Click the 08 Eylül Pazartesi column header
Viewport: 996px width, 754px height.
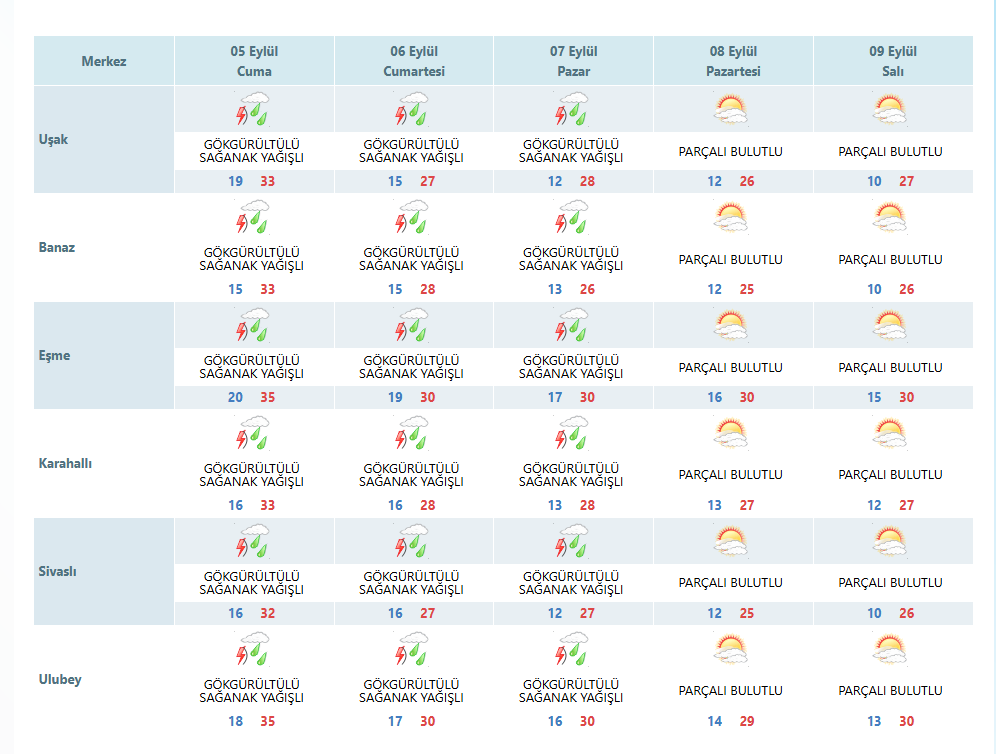point(733,61)
